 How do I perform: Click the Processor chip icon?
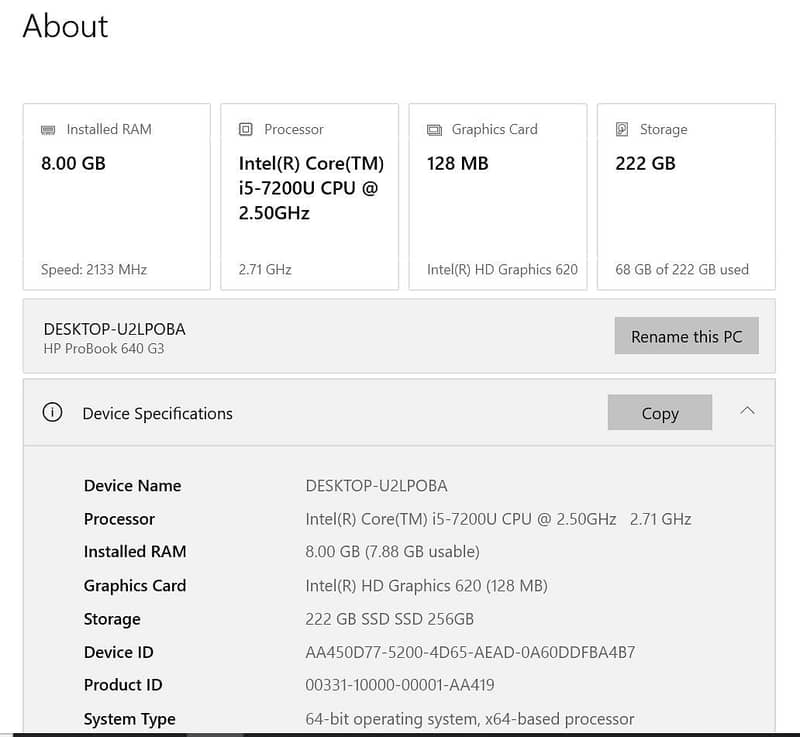pyautogui.click(x=246, y=130)
